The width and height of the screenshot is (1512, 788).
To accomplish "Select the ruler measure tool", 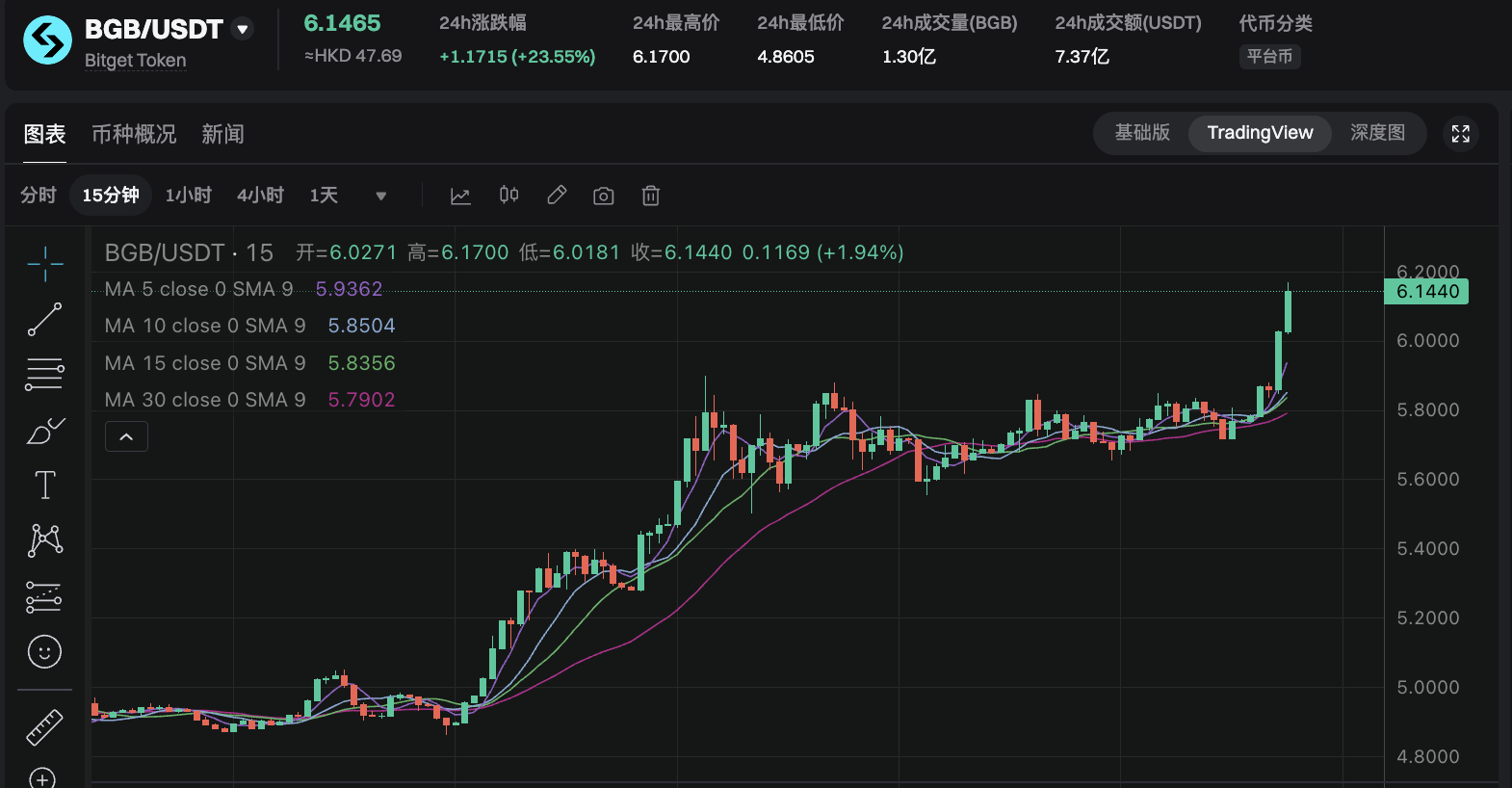I will (44, 727).
